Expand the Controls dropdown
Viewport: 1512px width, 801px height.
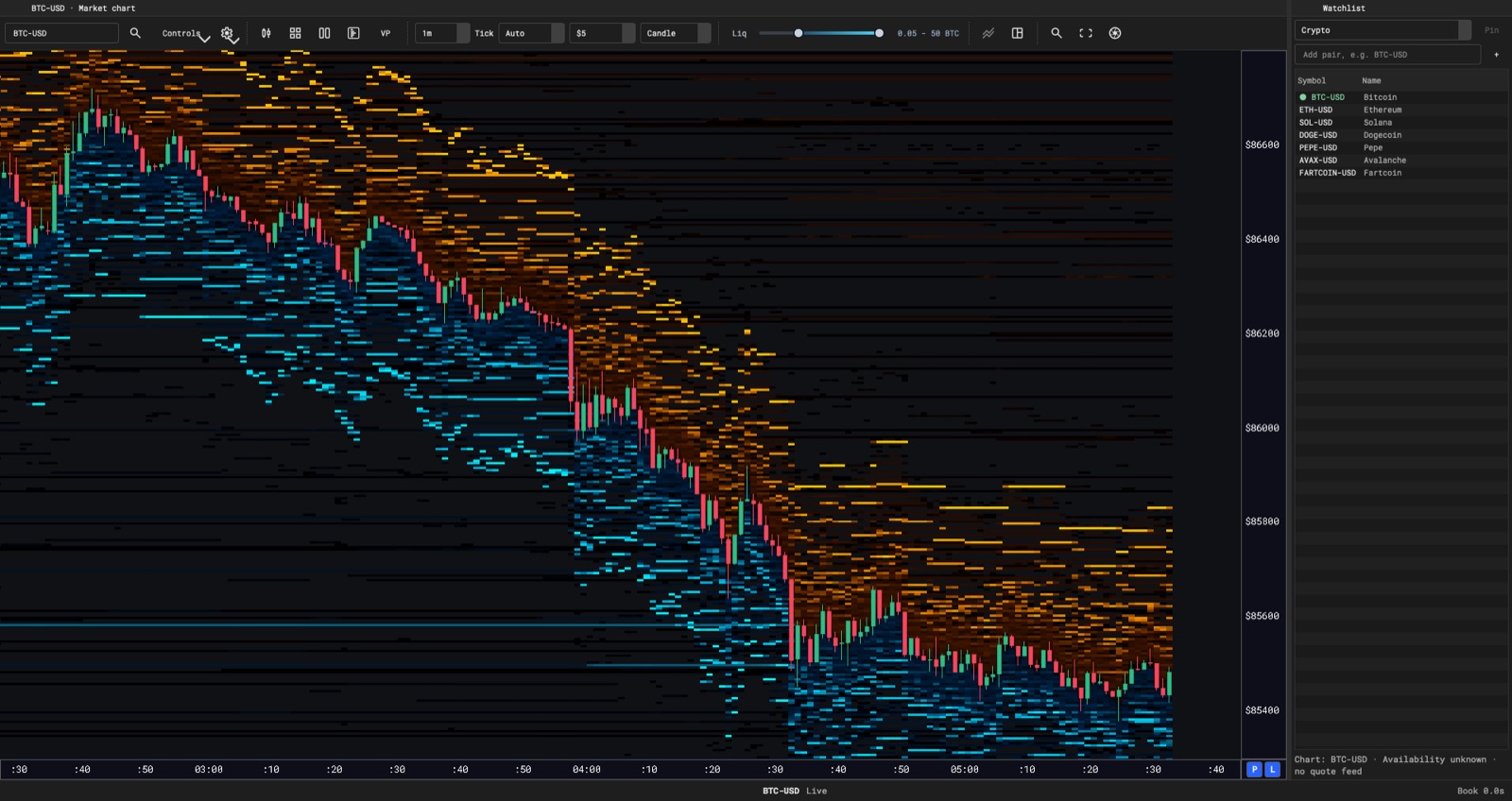coord(185,34)
